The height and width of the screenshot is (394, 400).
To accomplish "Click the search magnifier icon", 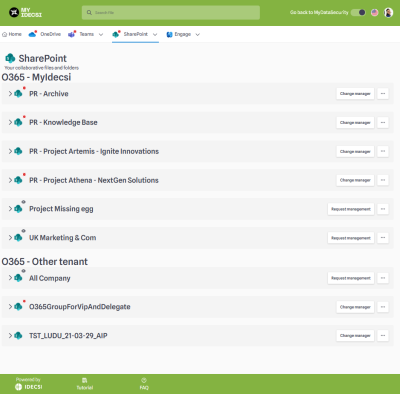I will click(x=89, y=13).
